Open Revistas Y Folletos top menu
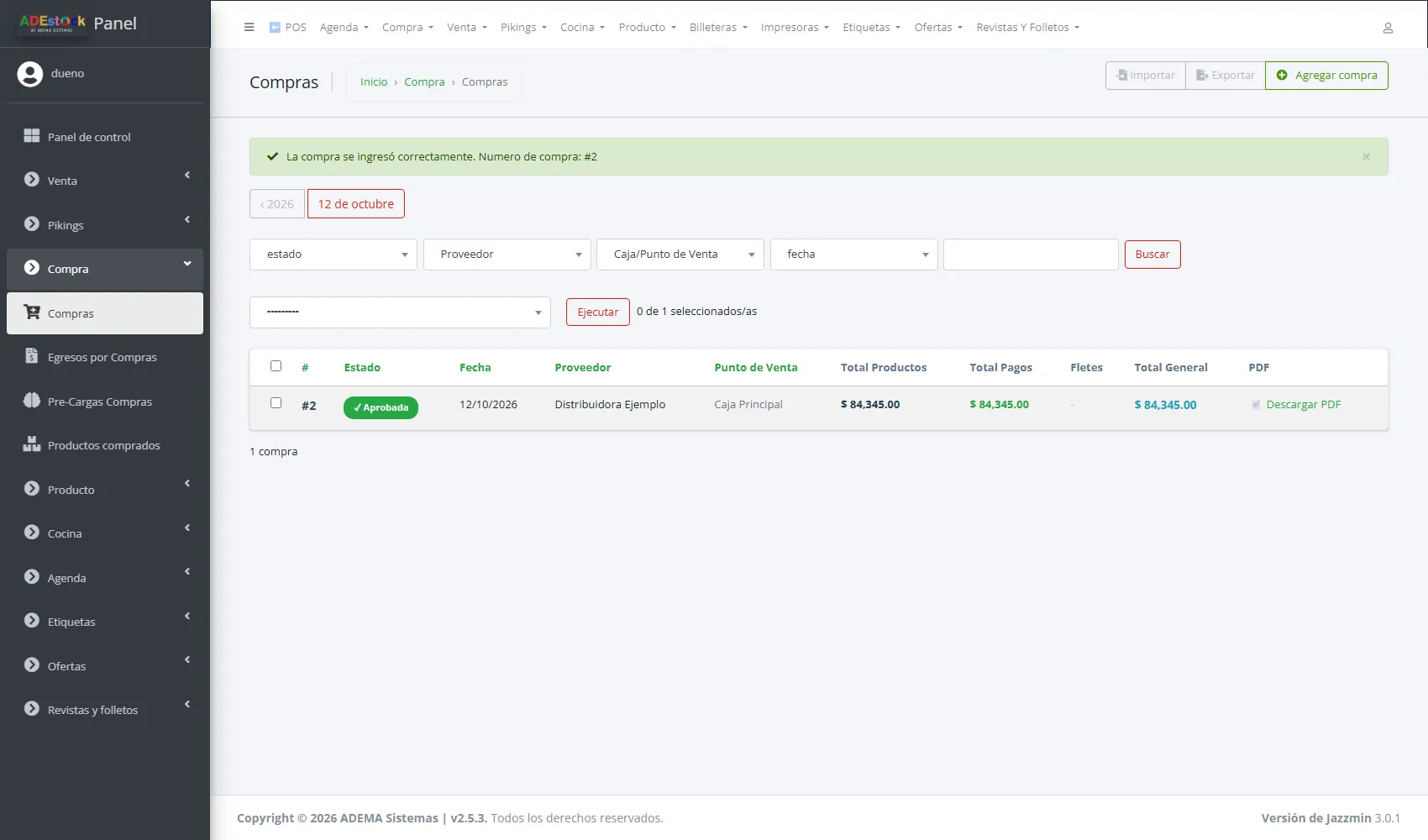The image size is (1428, 840). coord(1027,28)
